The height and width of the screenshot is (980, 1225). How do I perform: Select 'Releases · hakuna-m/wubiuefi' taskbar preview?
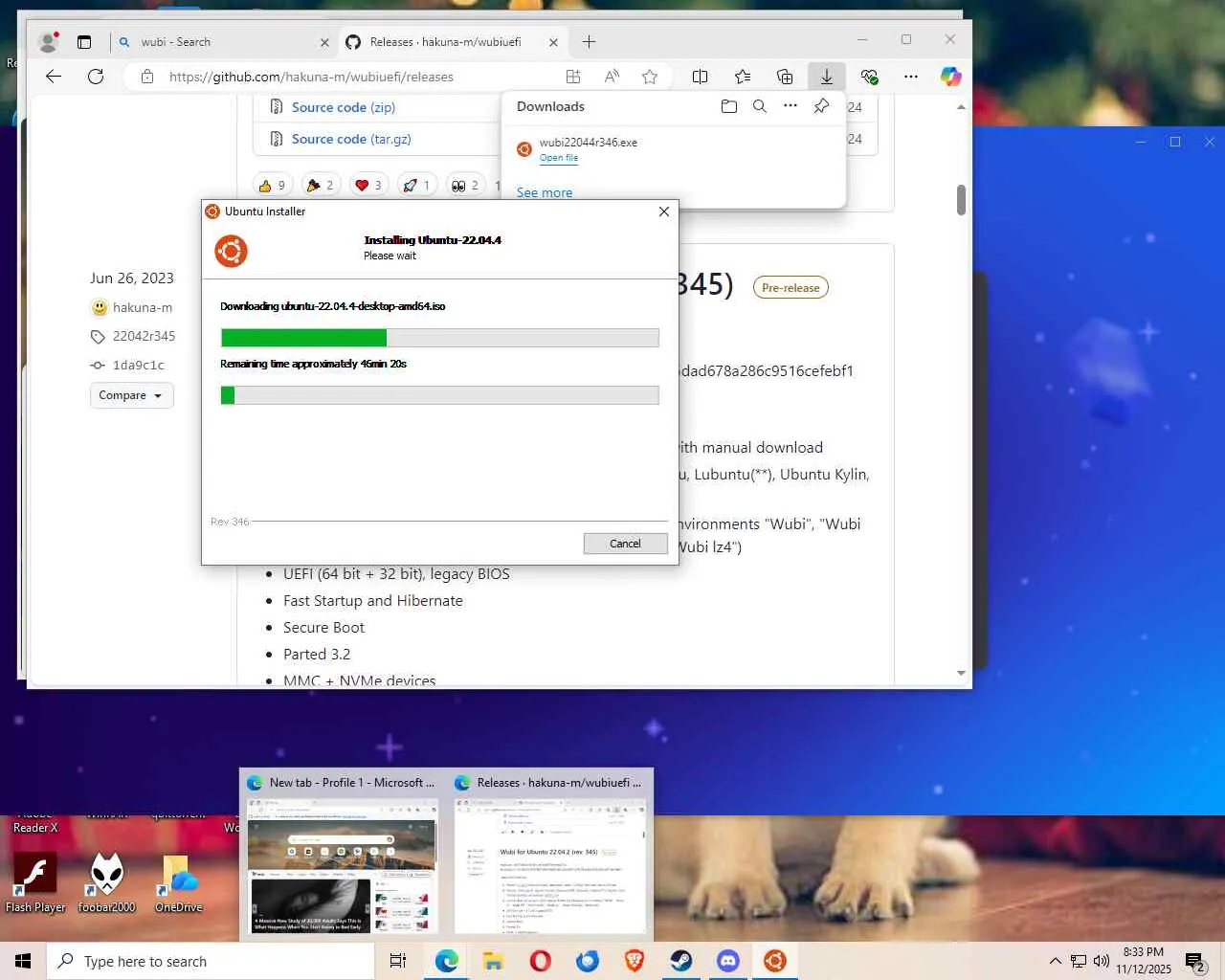pos(550,853)
